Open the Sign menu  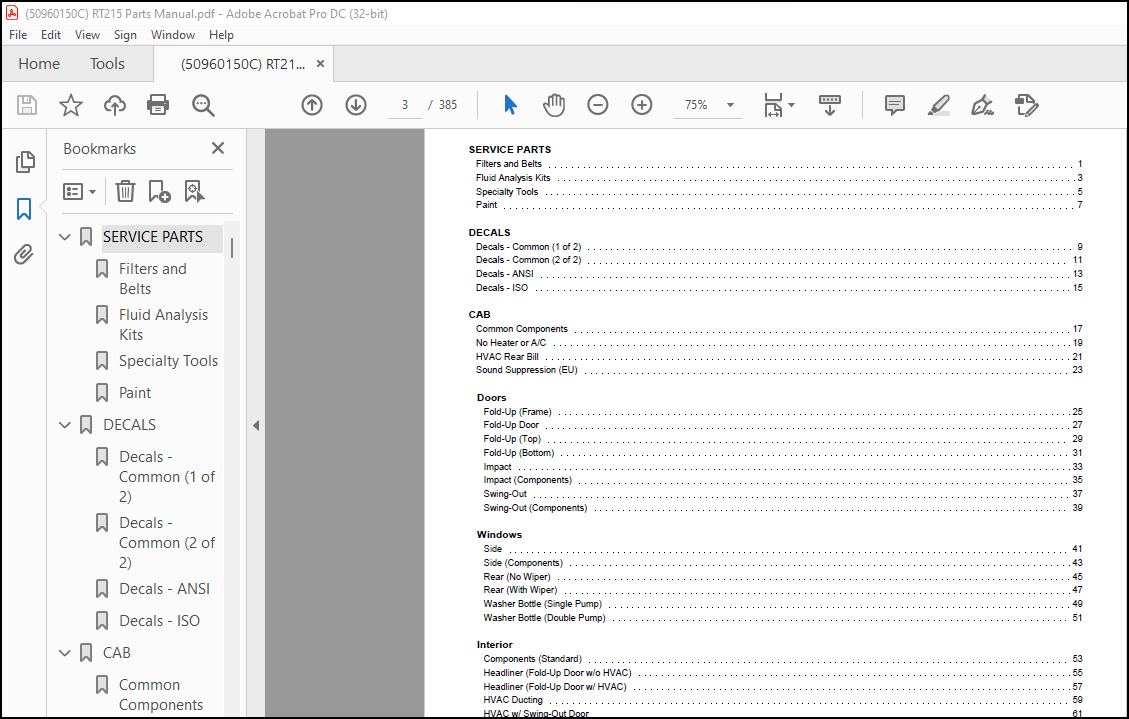pyautogui.click(x=125, y=35)
